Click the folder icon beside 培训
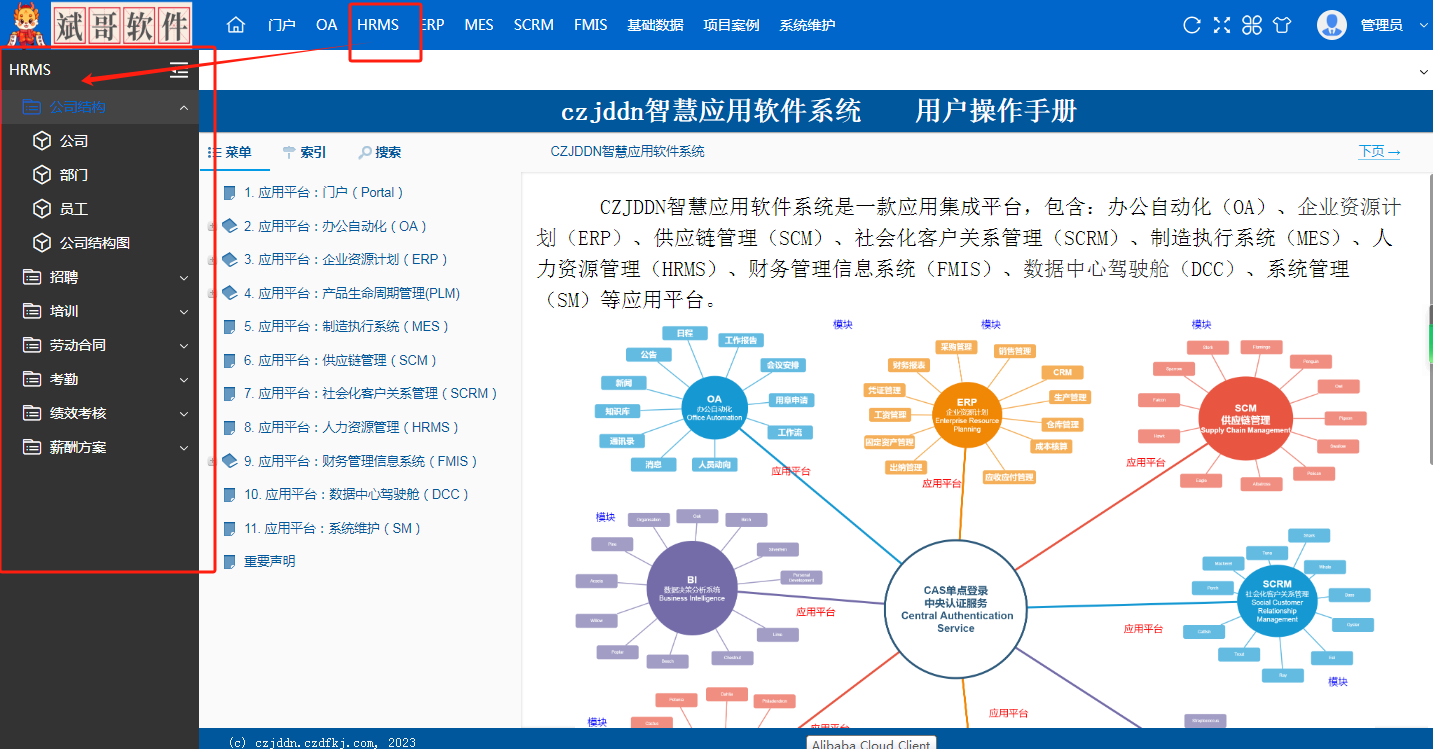The height and width of the screenshot is (749, 1433). 32,311
